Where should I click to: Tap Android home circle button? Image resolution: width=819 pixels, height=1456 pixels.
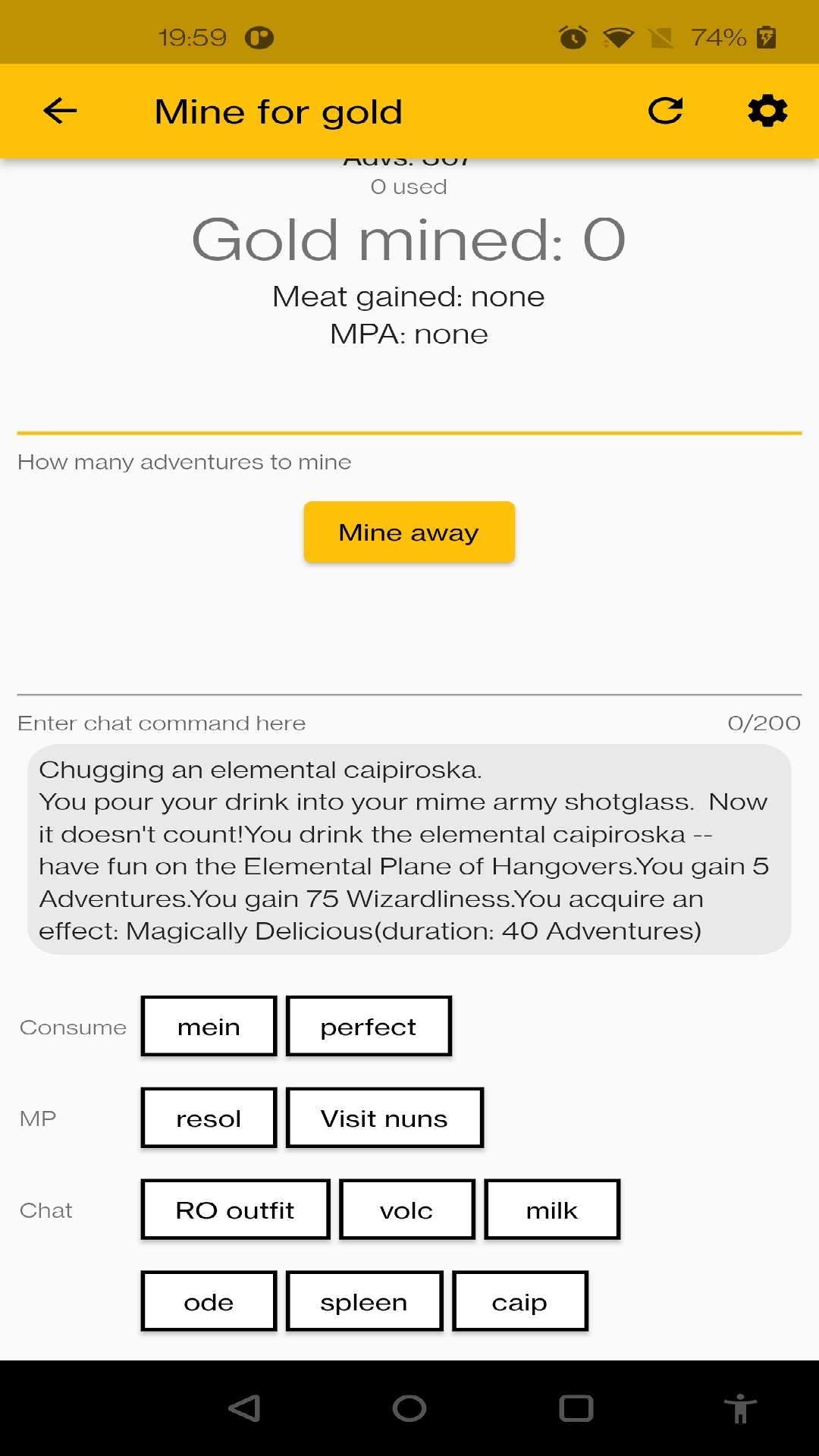pyautogui.click(x=409, y=1408)
